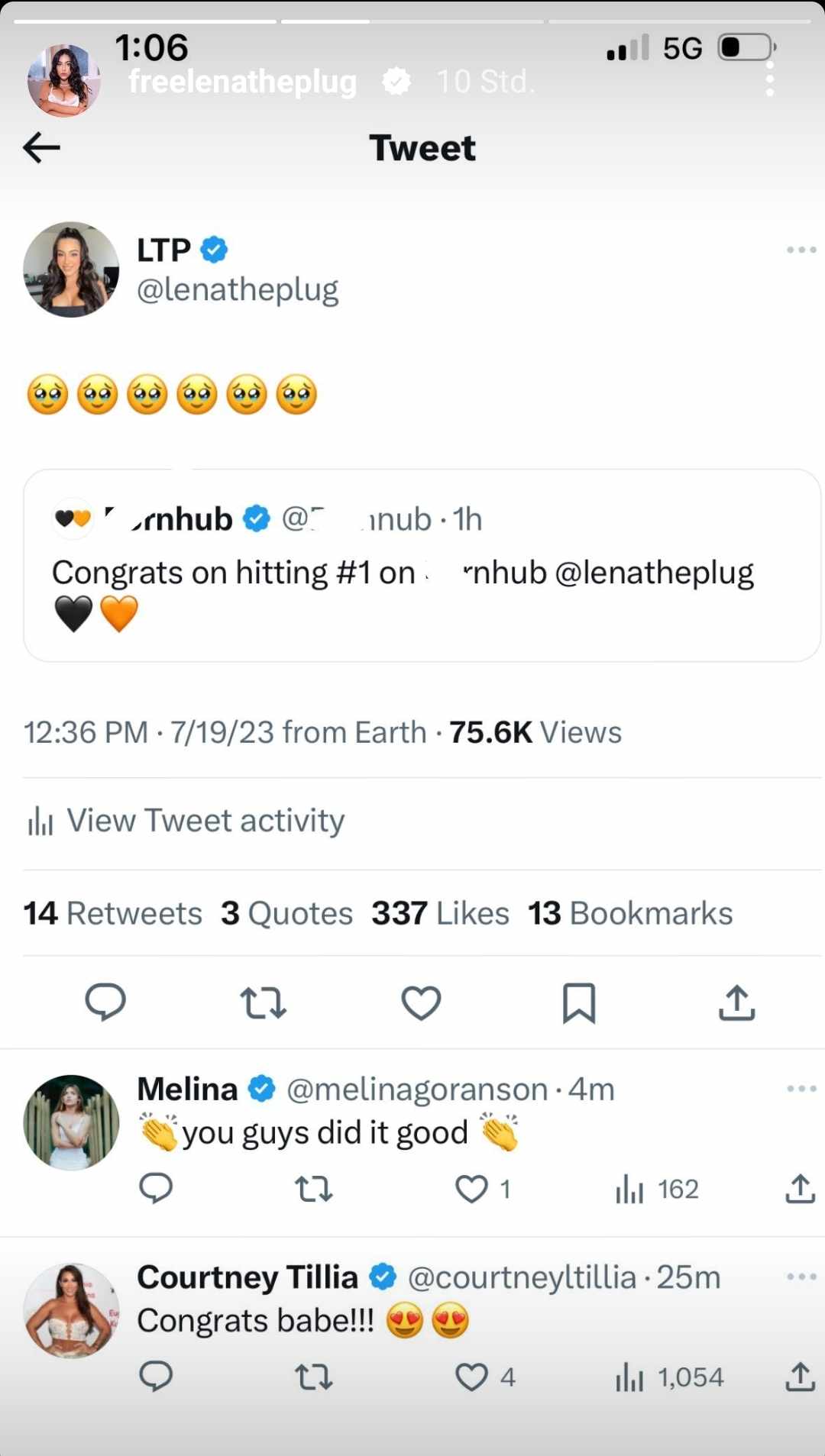This screenshot has height=1456, width=825.
Task: Tap the story progress bar at top
Action: coord(412,21)
